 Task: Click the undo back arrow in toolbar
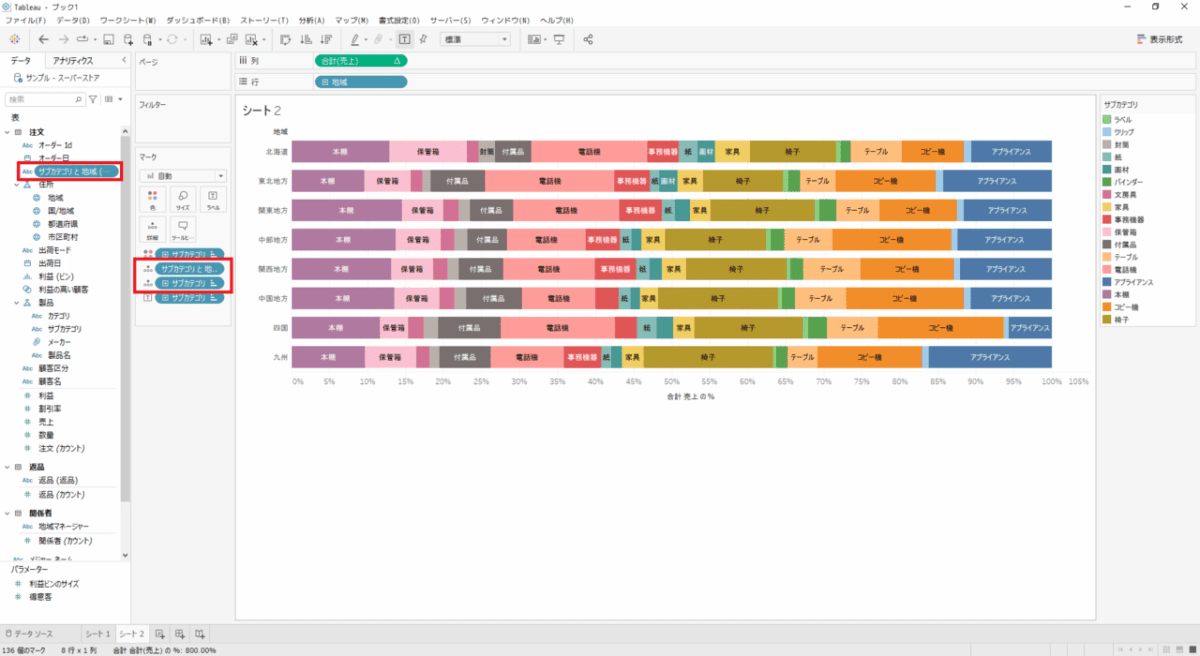tap(43, 39)
